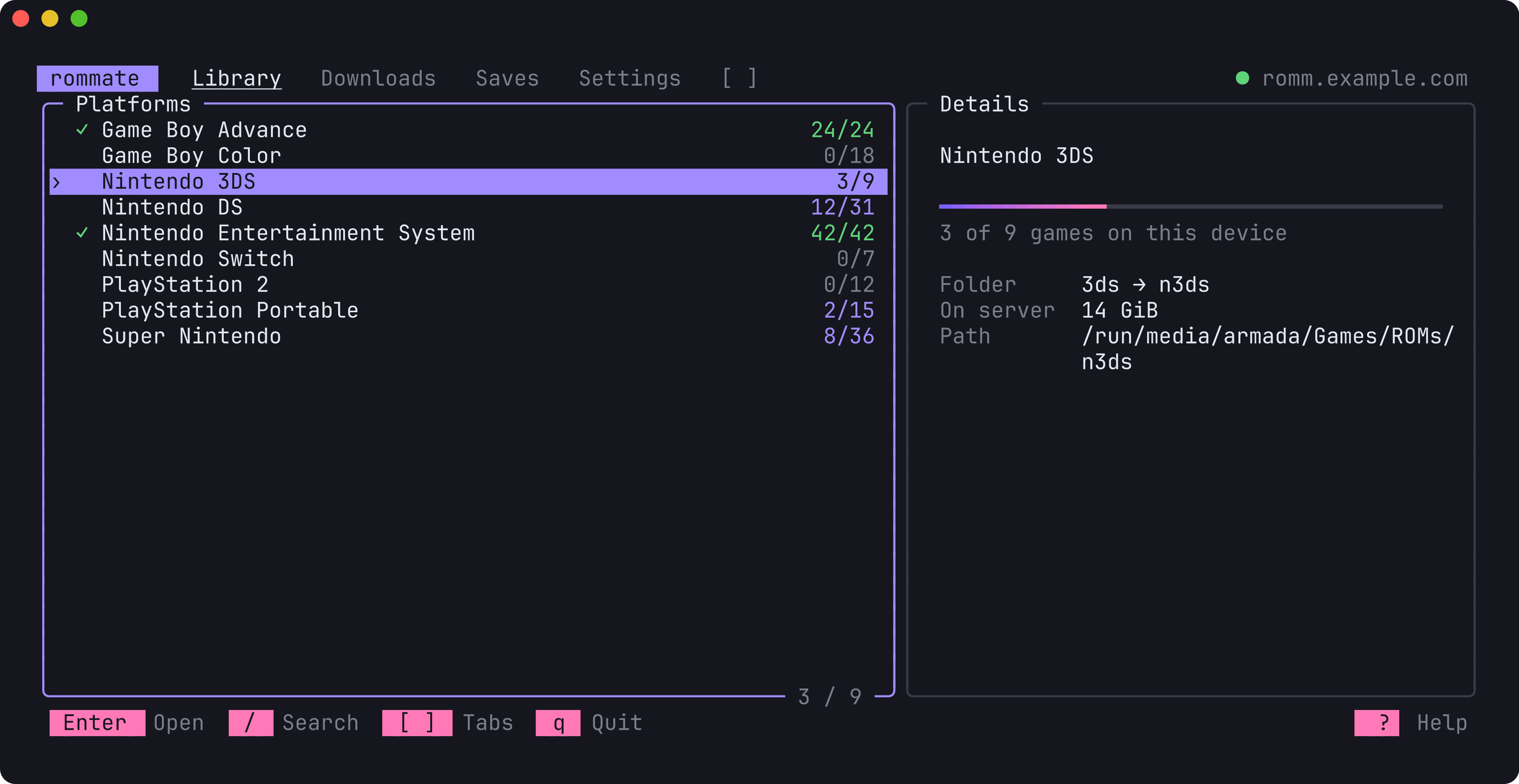Select the Game Boy Advance platform
Screen dimensions: 1519x784
[x=468, y=130]
